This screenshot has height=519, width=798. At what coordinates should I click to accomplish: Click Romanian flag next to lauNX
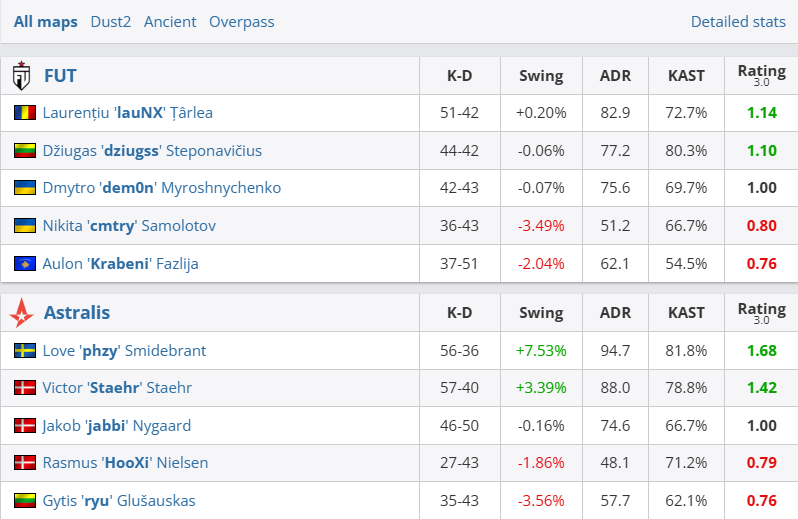coord(25,113)
